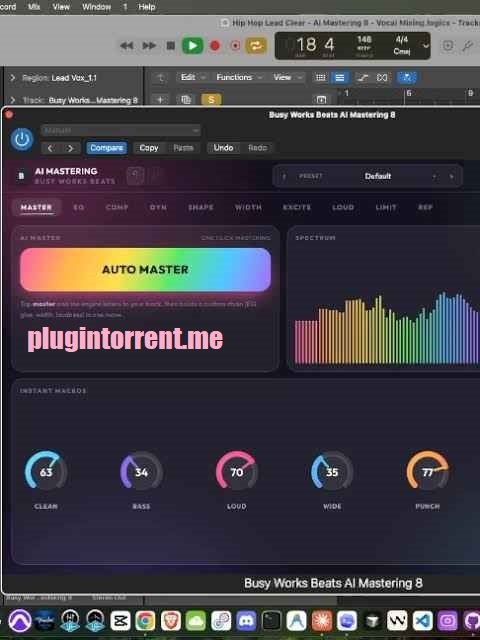Click the tempo value 146

(x=364, y=40)
